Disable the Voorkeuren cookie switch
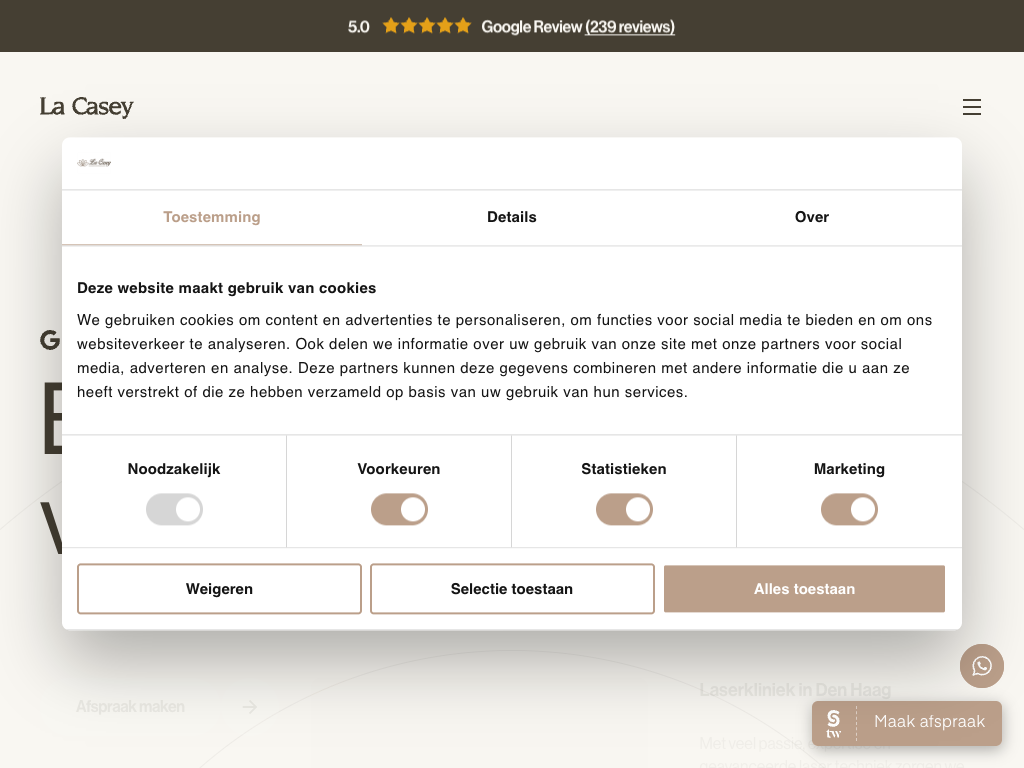Screen dimensions: 1024x768 click(399, 510)
